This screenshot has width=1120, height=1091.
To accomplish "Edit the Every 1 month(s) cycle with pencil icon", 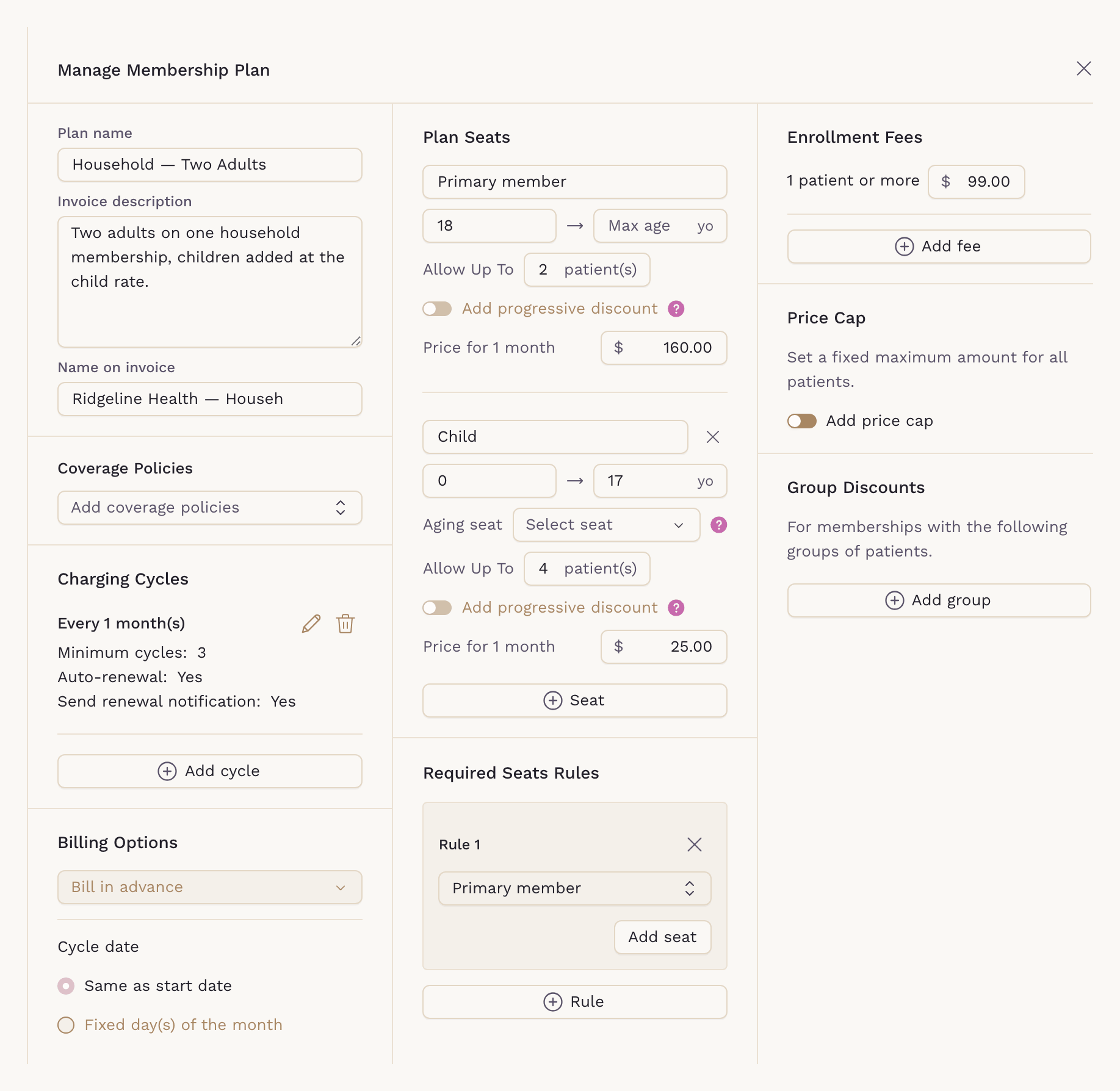I will [x=311, y=624].
